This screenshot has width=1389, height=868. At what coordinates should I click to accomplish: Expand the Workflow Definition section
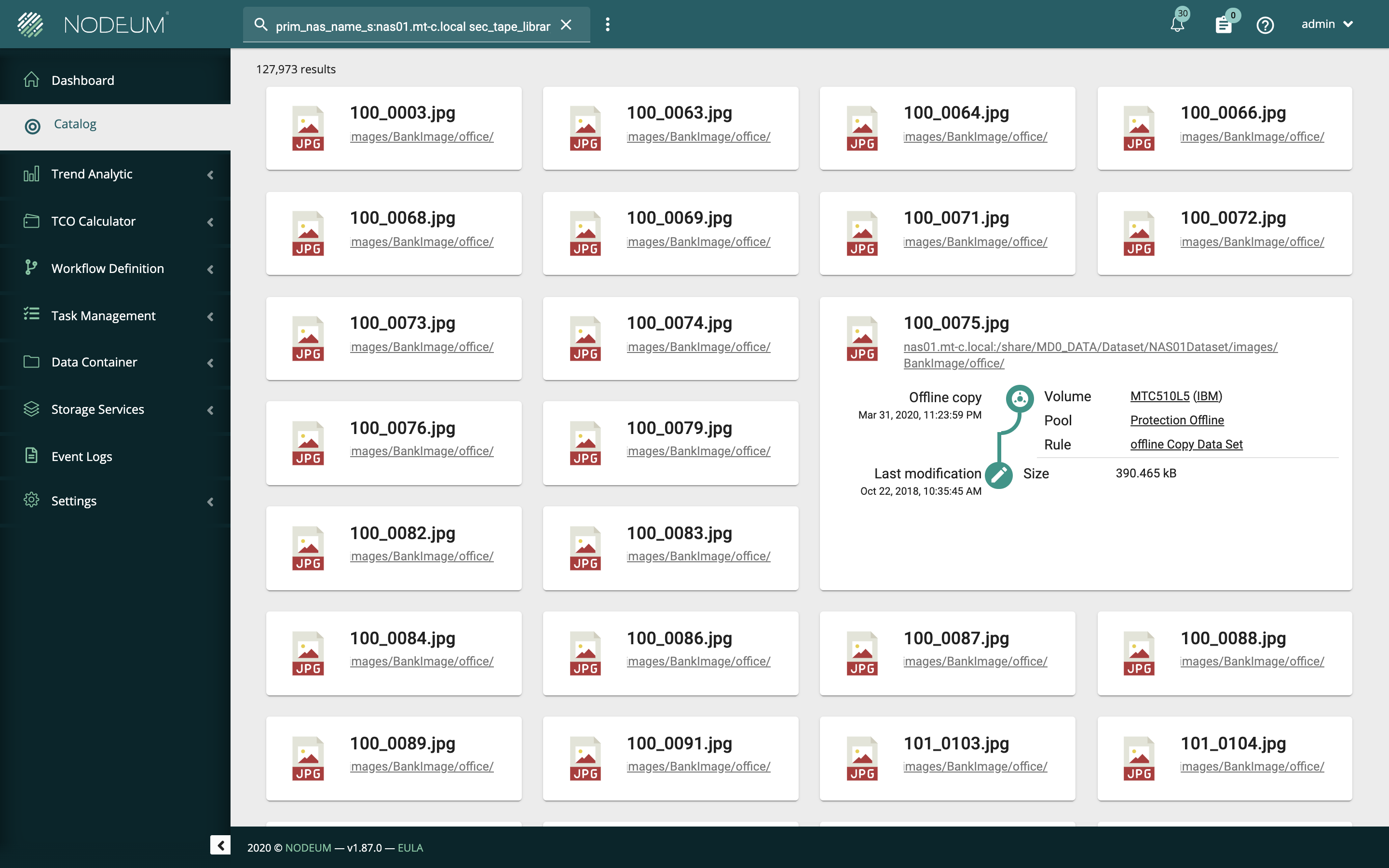pyautogui.click(x=108, y=269)
